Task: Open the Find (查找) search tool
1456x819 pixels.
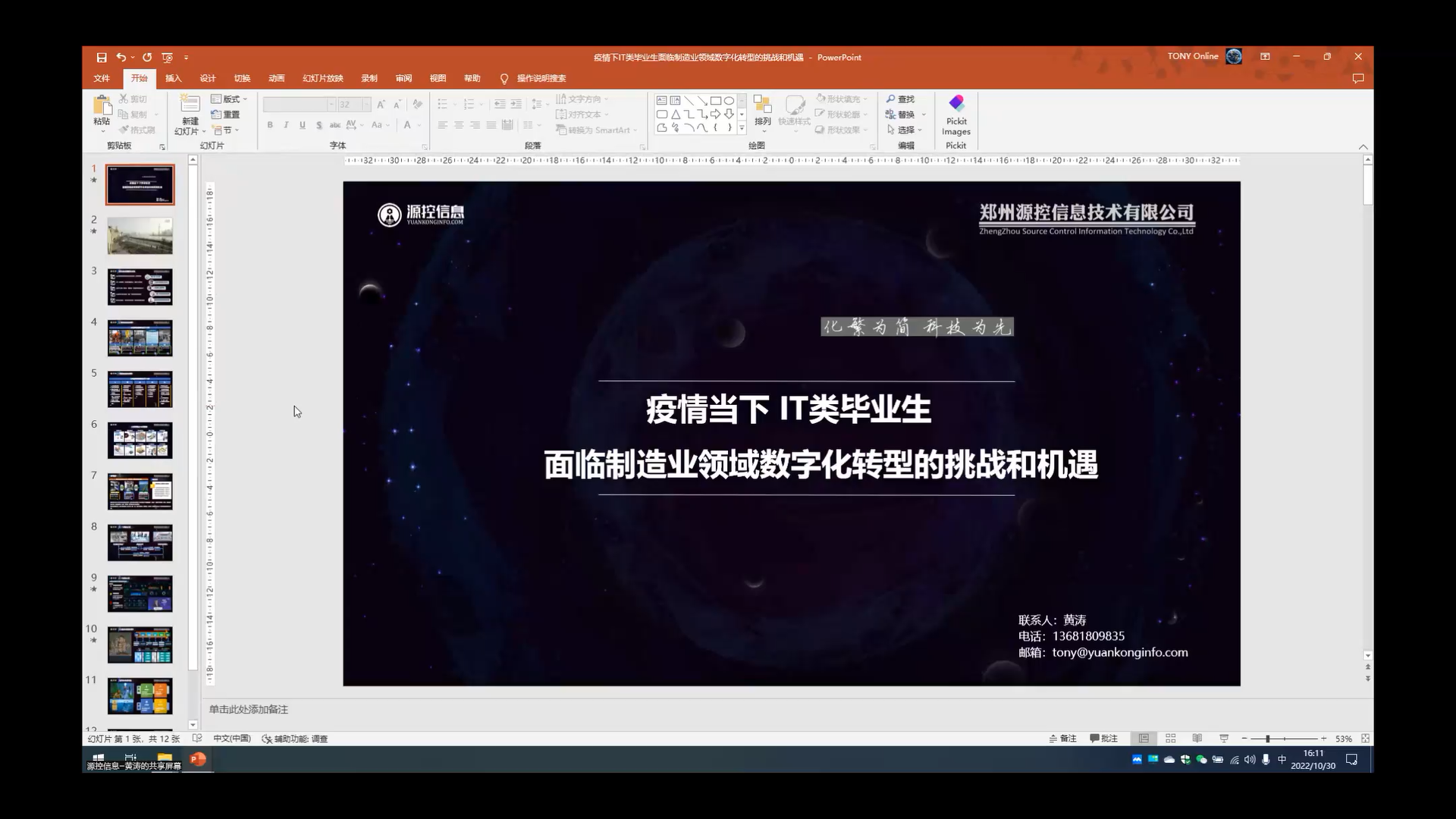Action: [901, 99]
